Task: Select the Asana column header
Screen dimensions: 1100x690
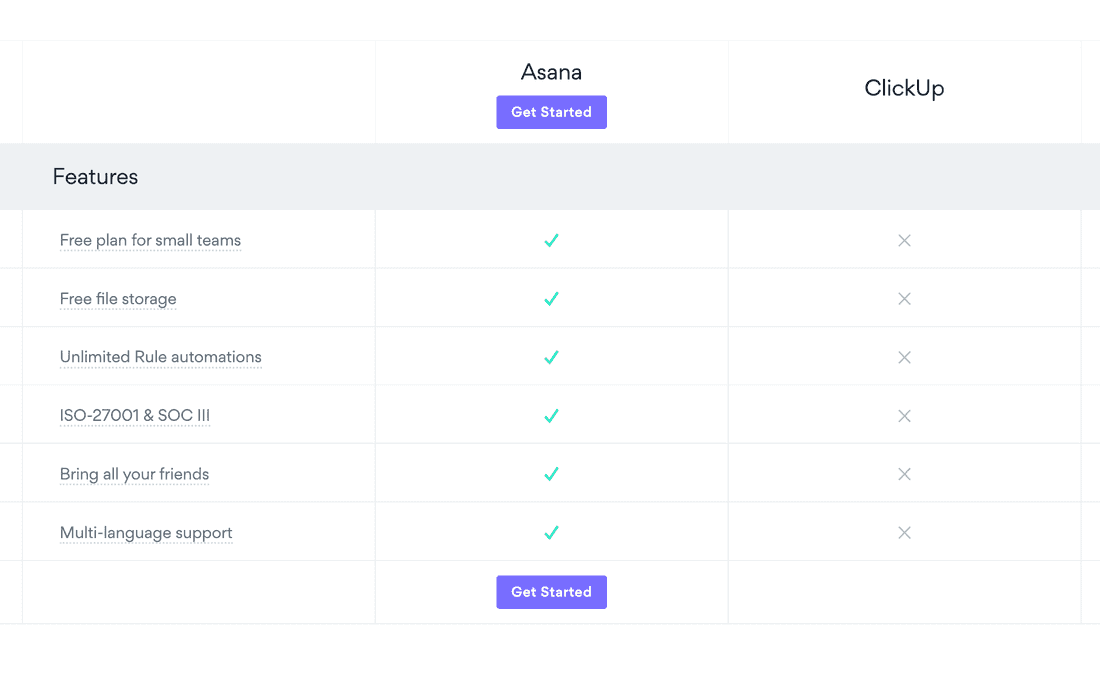Action: 551,71
